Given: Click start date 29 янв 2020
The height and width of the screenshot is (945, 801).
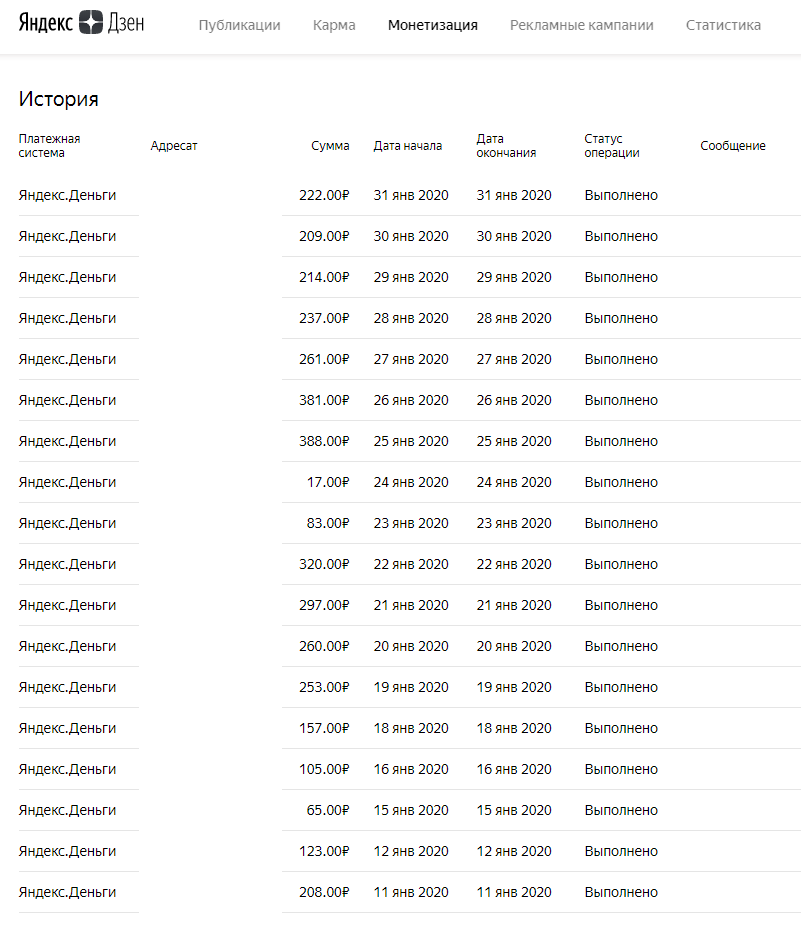Looking at the screenshot, I should tap(411, 277).
